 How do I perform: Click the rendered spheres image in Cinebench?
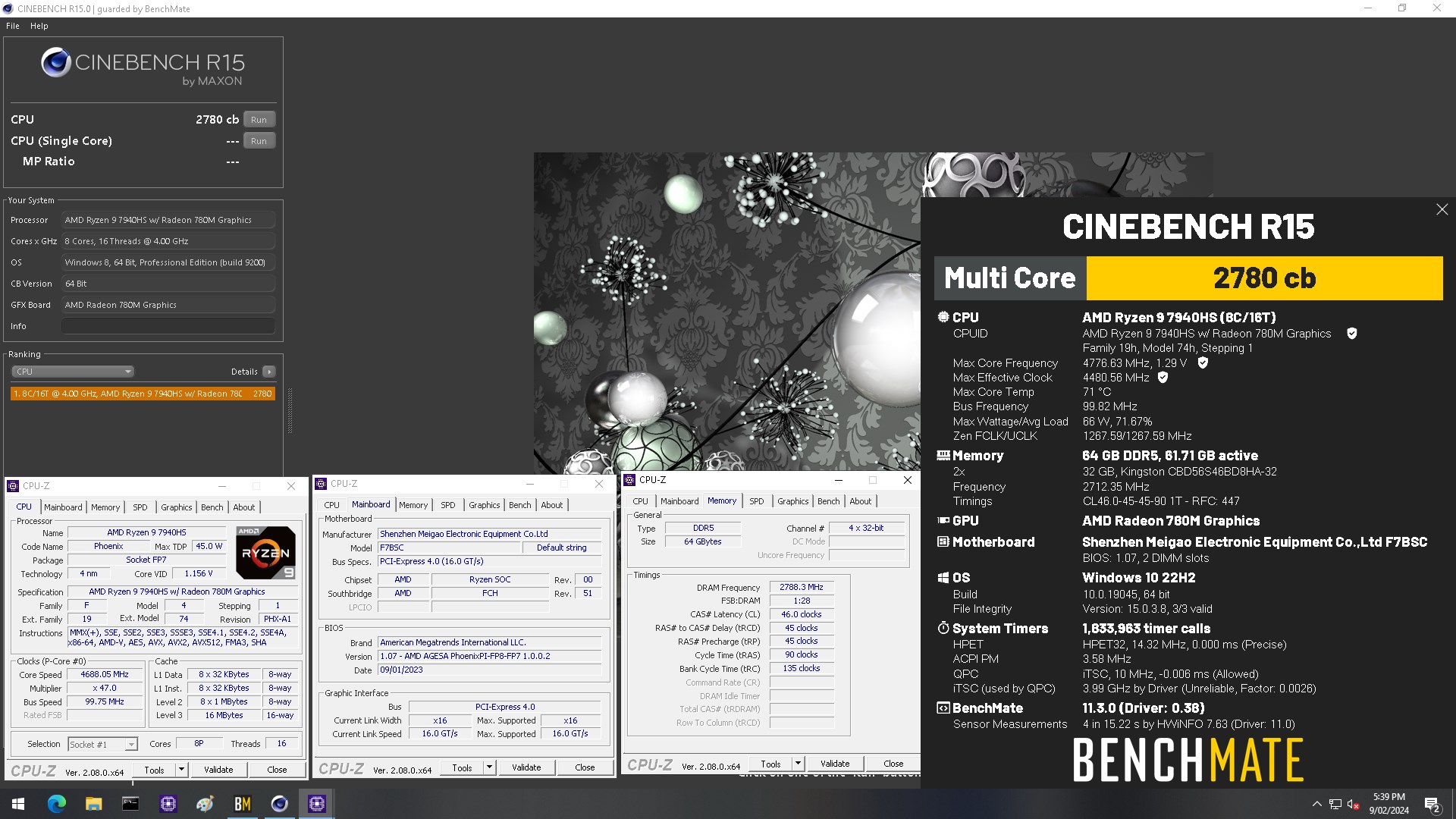pyautogui.click(x=726, y=312)
